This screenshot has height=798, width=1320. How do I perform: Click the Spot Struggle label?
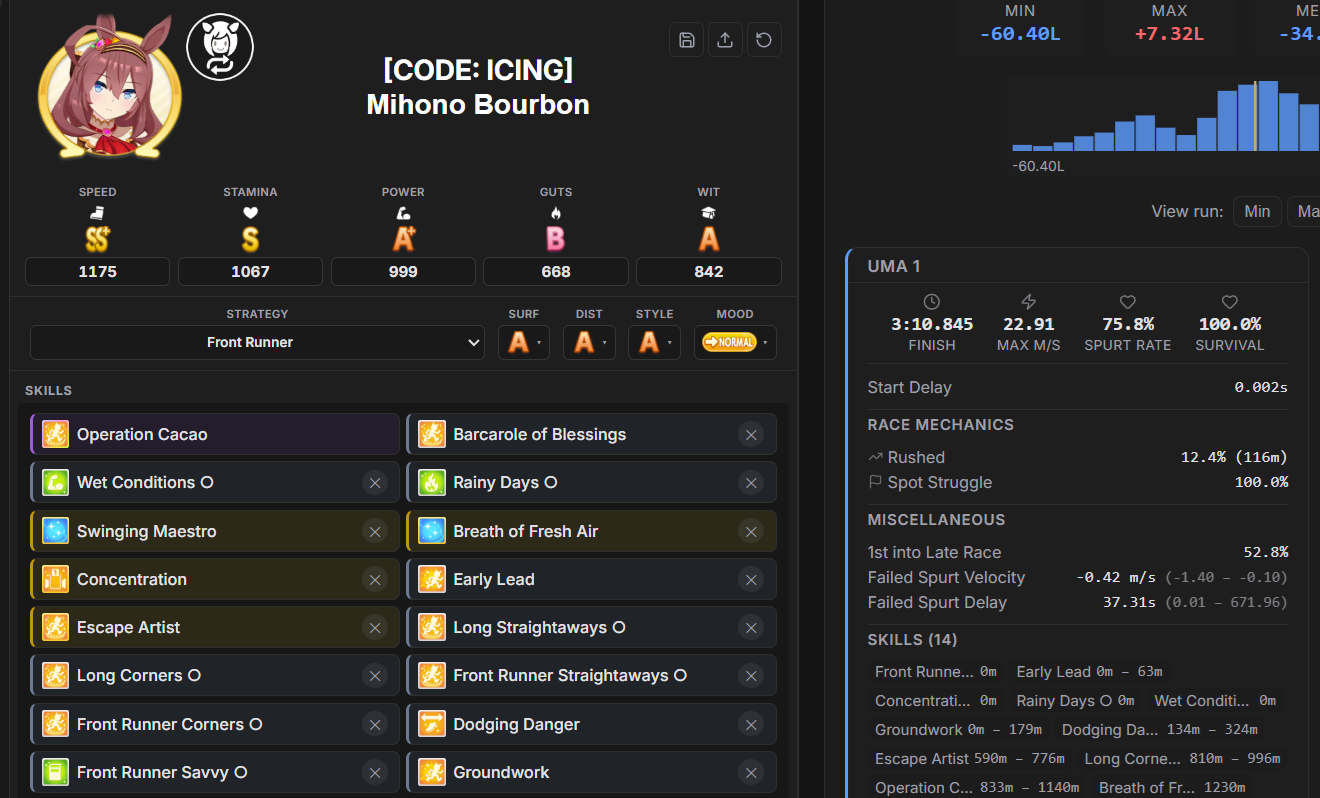pyautogui.click(x=940, y=482)
